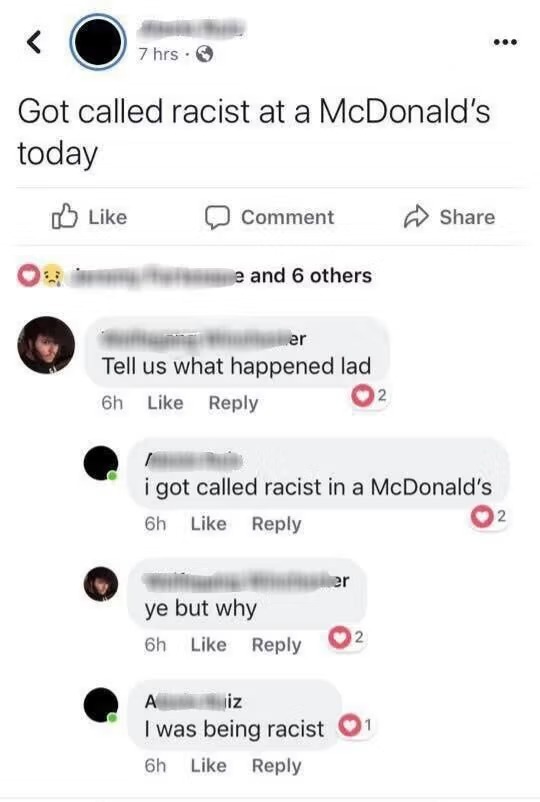View heart reactions on 'i got called racist' reply
The image size is (540, 802).
coord(488,517)
